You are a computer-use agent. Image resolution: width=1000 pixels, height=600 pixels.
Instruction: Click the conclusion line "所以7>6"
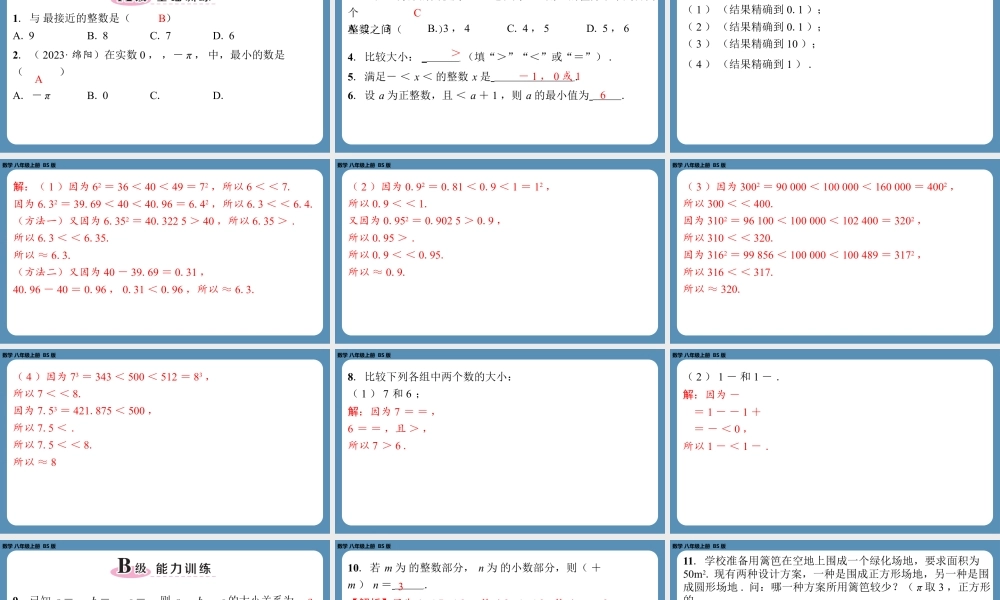click(376, 445)
